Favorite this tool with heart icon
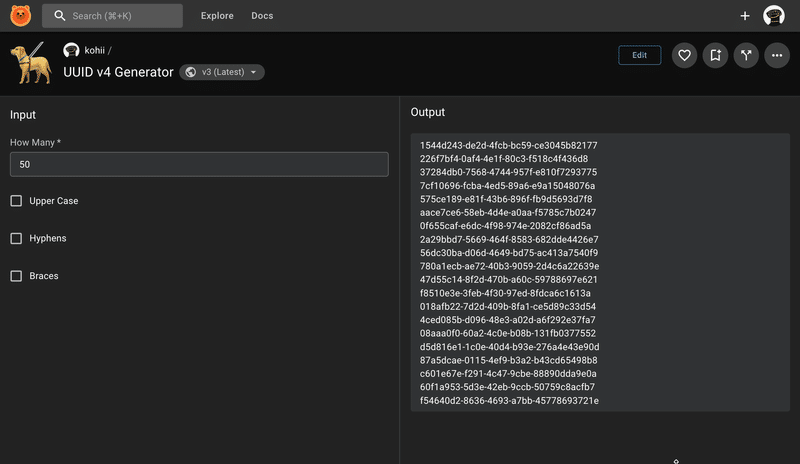 tap(684, 55)
